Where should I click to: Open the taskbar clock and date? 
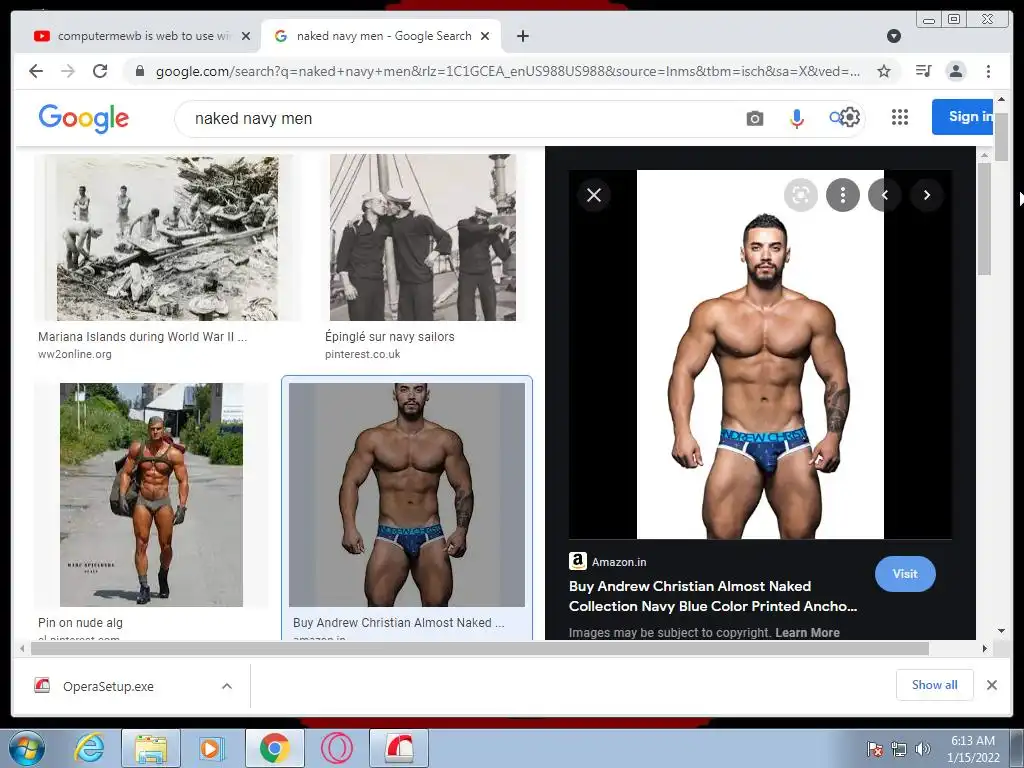coord(973,749)
